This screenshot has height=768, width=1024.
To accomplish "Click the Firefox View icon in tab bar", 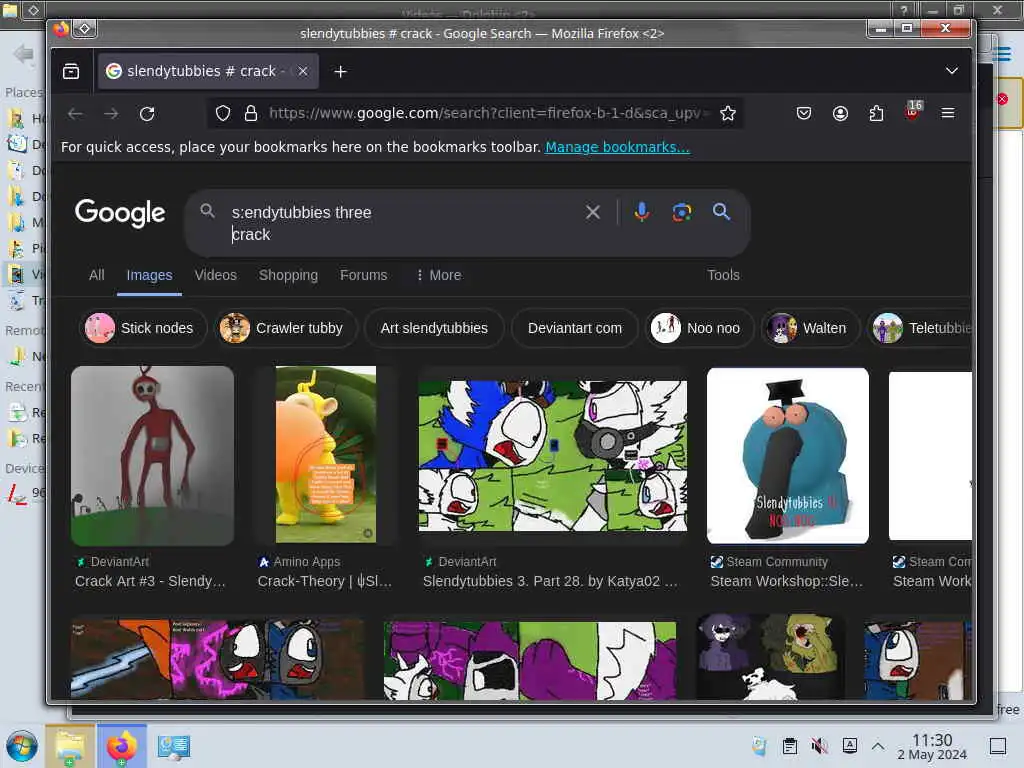I will pos(71,71).
